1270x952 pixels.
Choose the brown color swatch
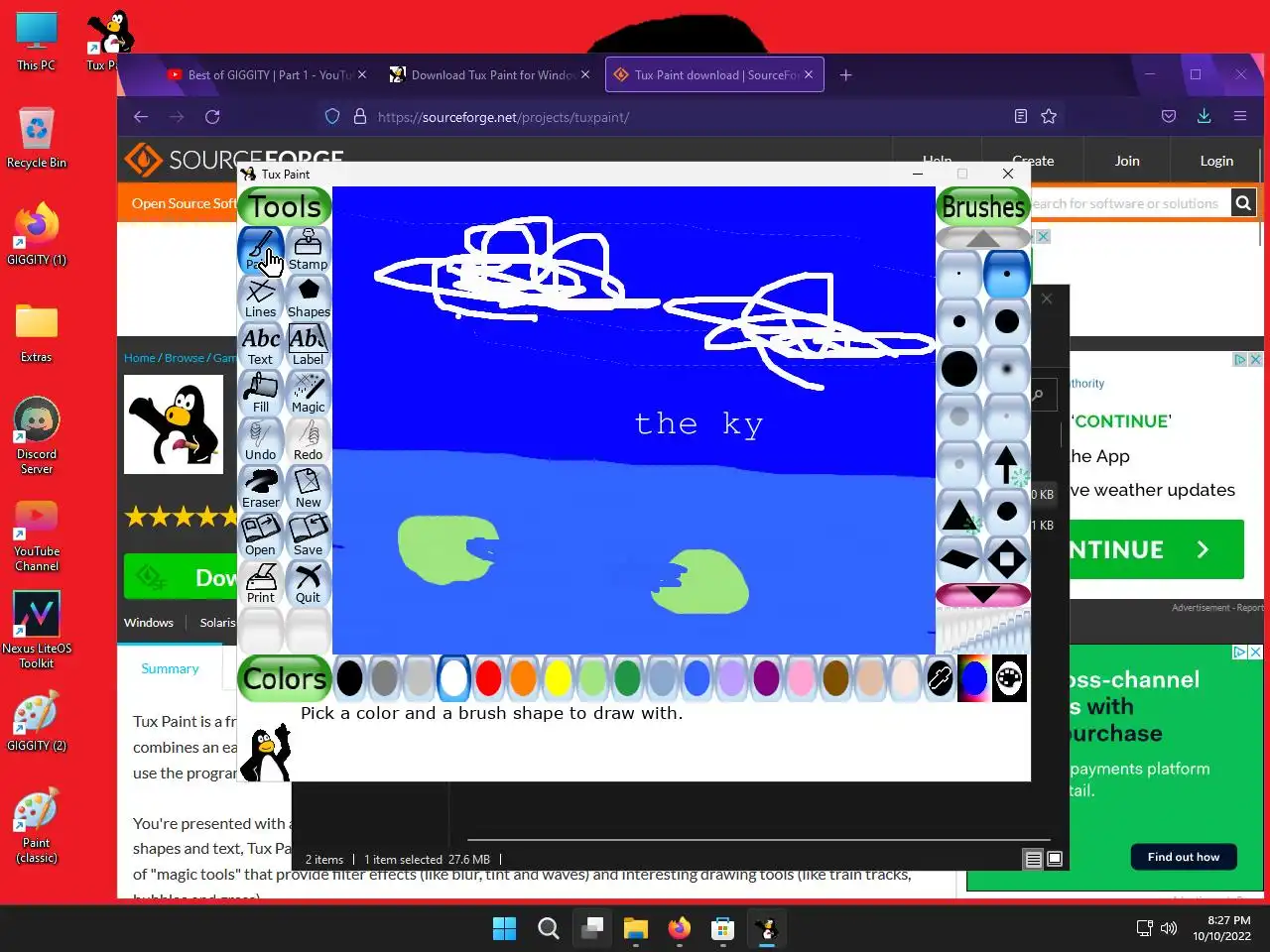835,678
